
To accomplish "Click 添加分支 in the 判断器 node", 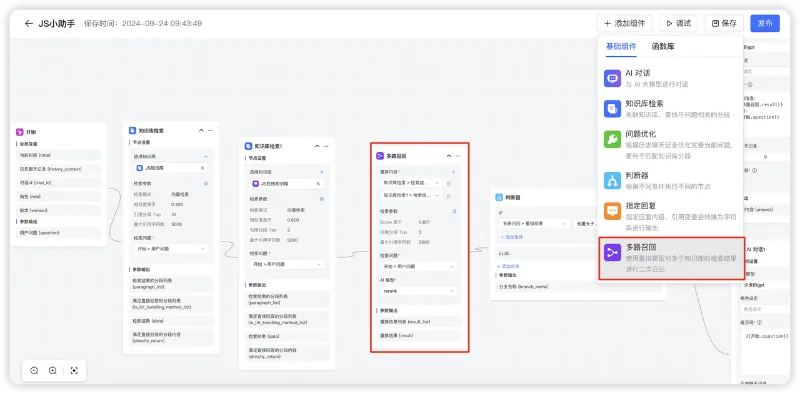I will [x=508, y=266].
